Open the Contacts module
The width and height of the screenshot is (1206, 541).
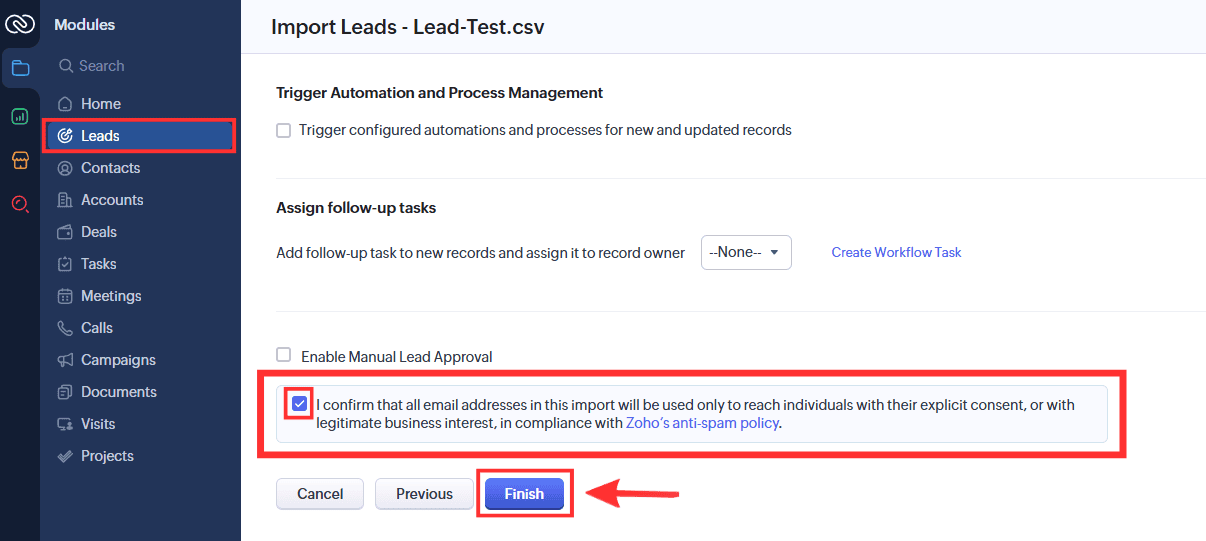pos(110,168)
